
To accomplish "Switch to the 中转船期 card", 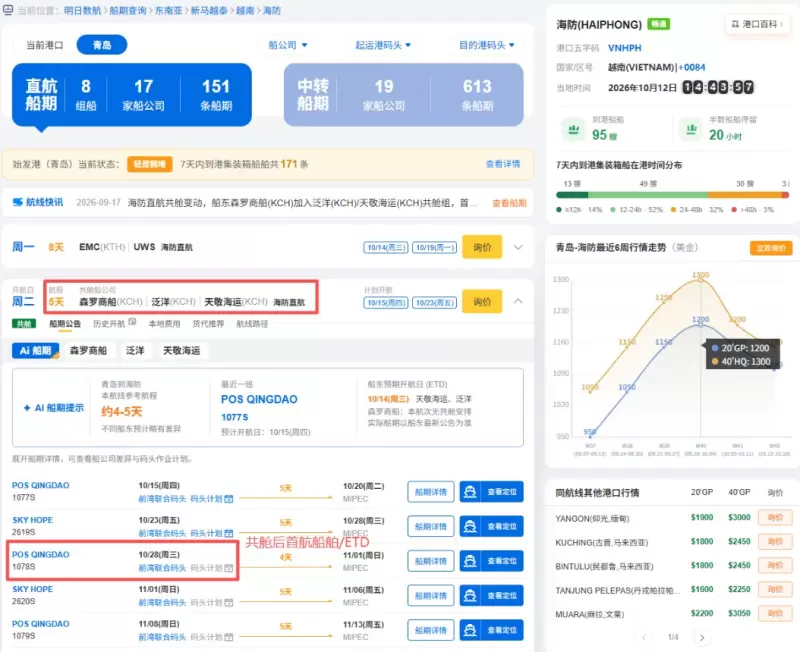I will 404,95.
